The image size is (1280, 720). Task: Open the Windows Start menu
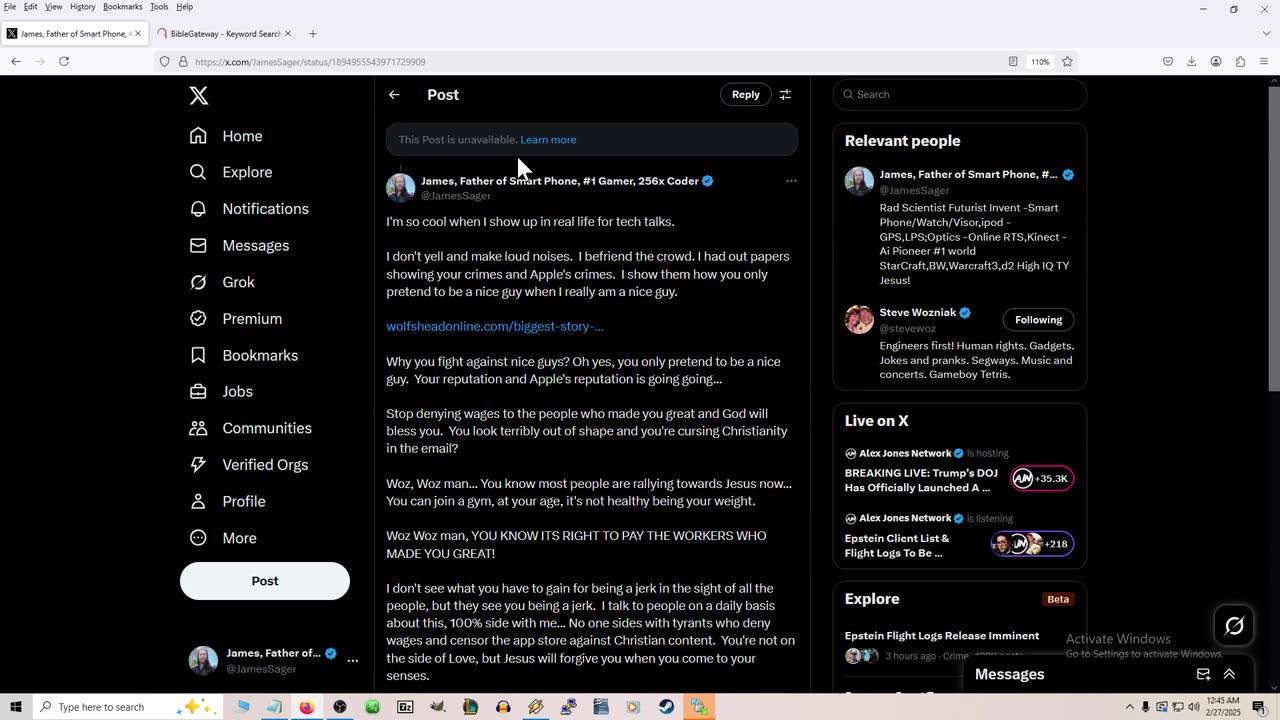(16, 707)
